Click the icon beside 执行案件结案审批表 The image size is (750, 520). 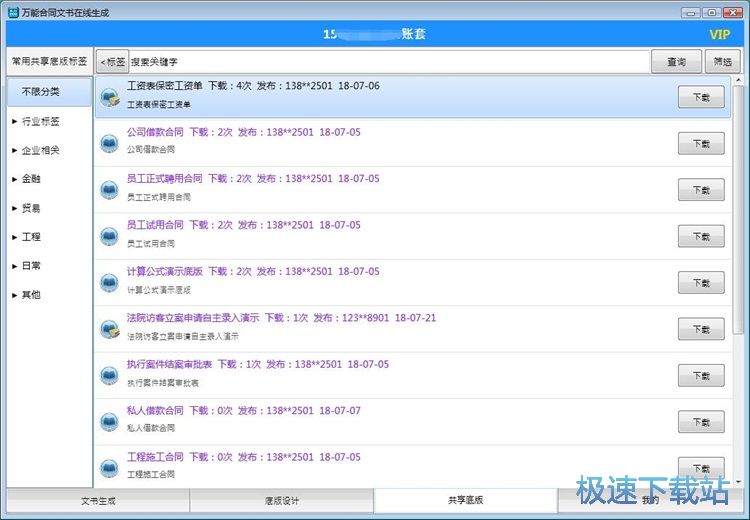tap(110, 375)
